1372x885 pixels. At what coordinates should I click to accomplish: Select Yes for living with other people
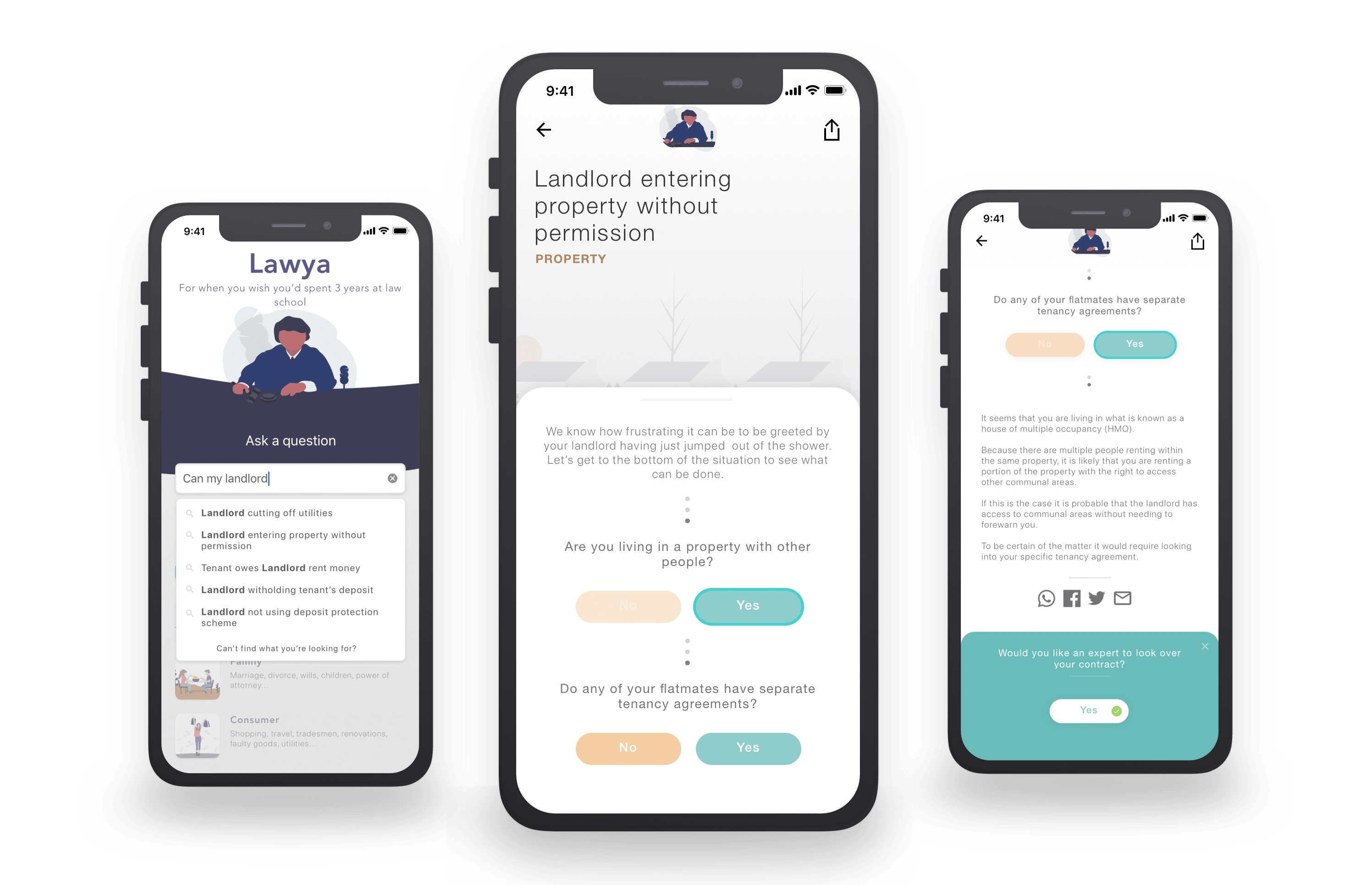tap(748, 605)
